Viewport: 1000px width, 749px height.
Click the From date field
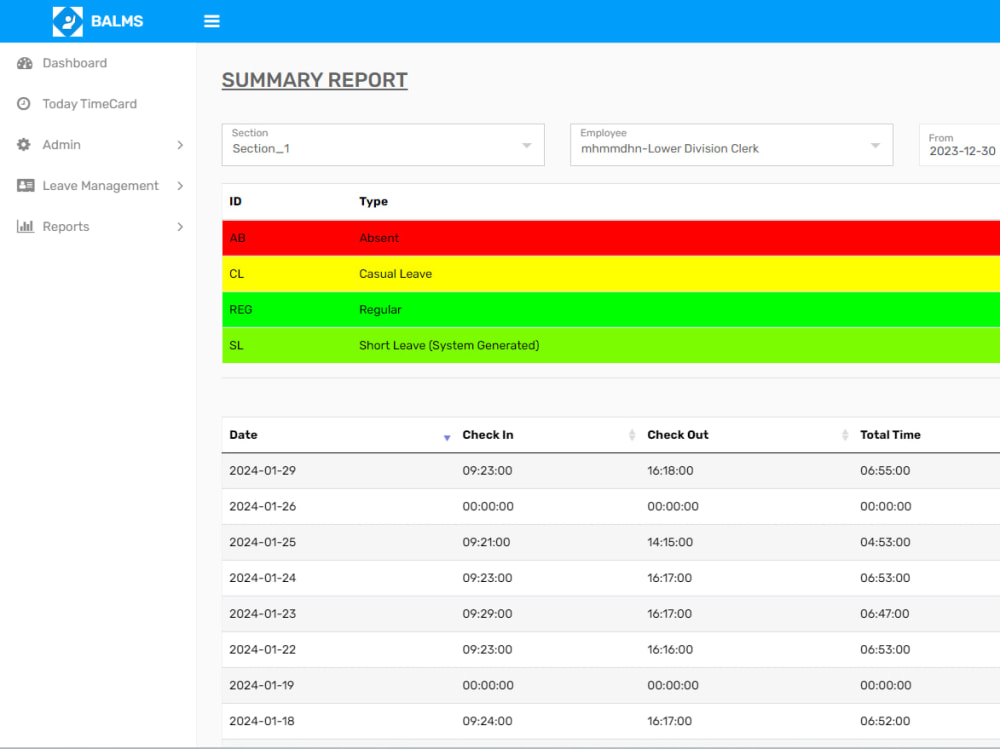(959, 145)
